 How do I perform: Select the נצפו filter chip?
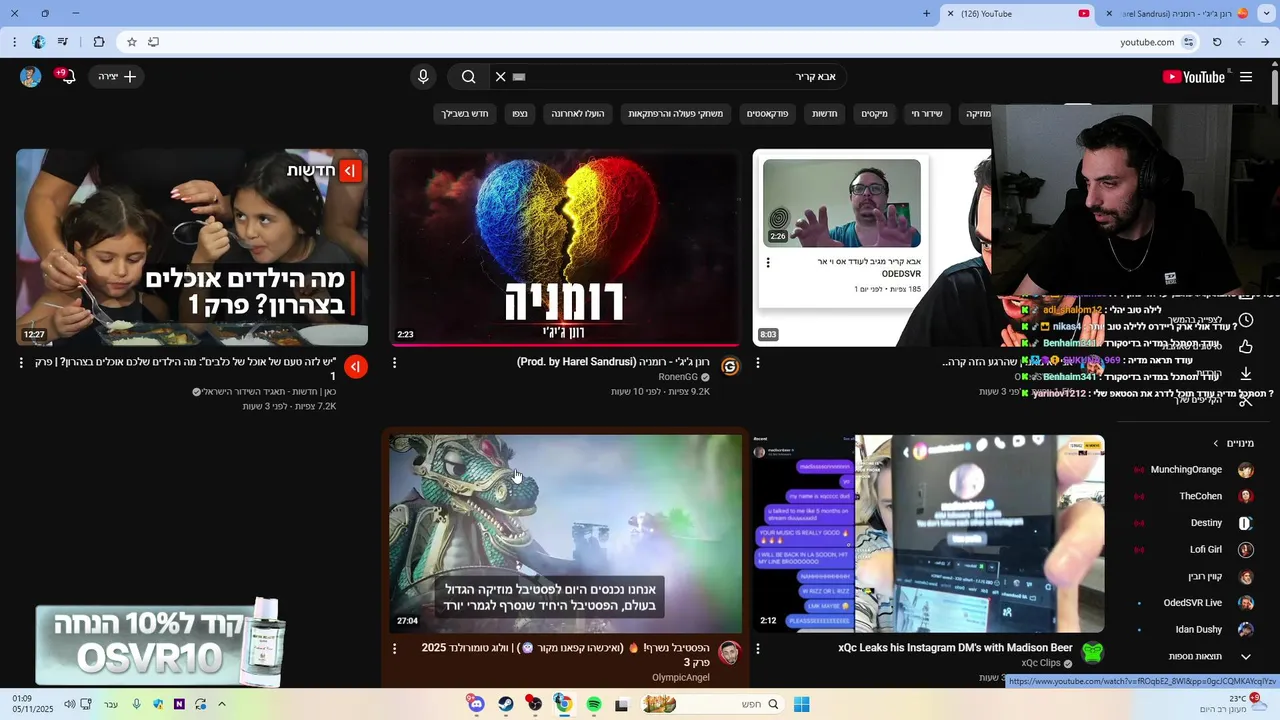tap(520, 114)
